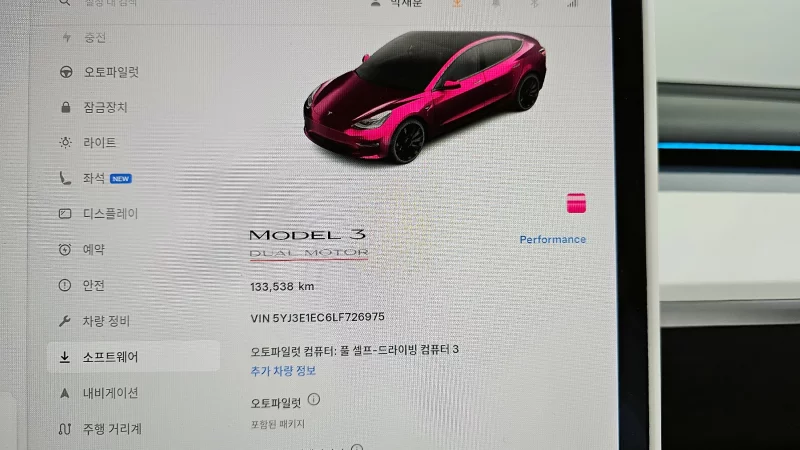This screenshot has width=800, height=450.
Task: Open 라이트 settings sun icon
Action: [x=65, y=142]
